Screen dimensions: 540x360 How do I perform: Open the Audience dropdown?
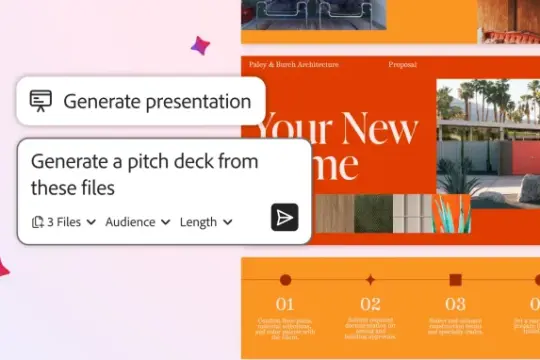coord(138,222)
